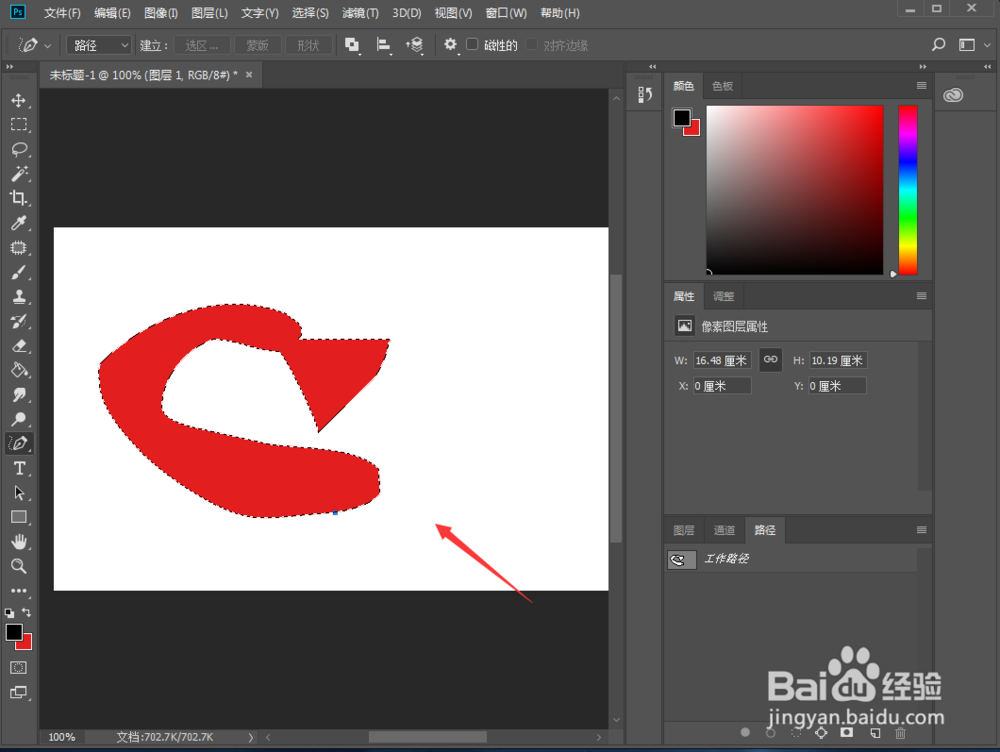Viewport: 1000px width, 752px height.
Task: Select the Brush tool
Action: point(18,272)
